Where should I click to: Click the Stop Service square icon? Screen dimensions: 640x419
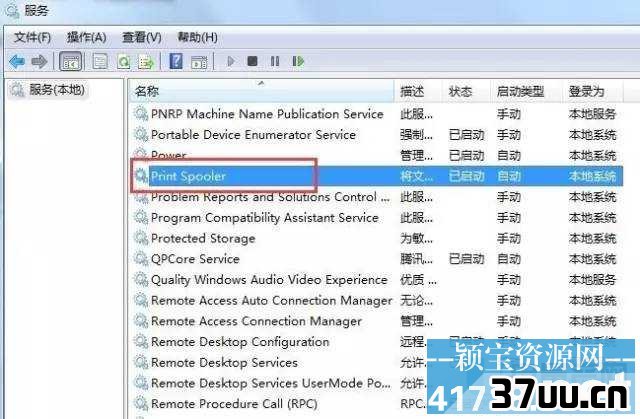pyautogui.click(x=252, y=61)
